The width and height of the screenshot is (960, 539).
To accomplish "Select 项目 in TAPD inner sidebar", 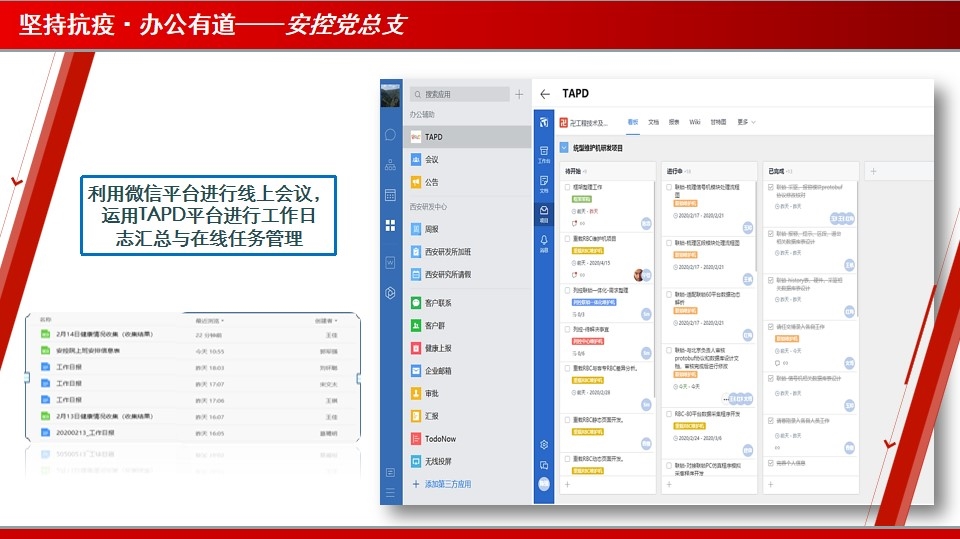I will 544,214.
